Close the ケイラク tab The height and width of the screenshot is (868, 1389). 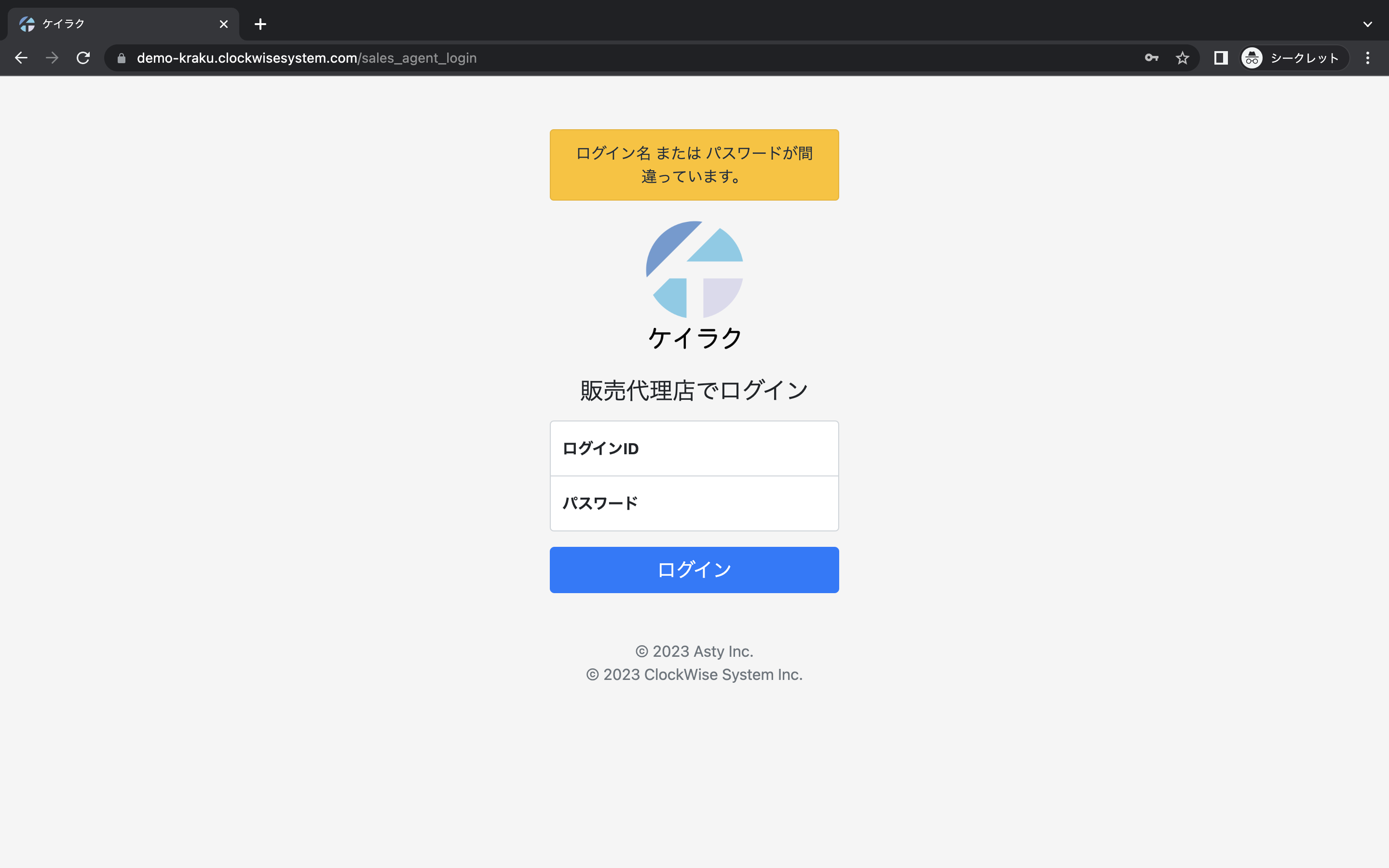pyautogui.click(x=224, y=24)
